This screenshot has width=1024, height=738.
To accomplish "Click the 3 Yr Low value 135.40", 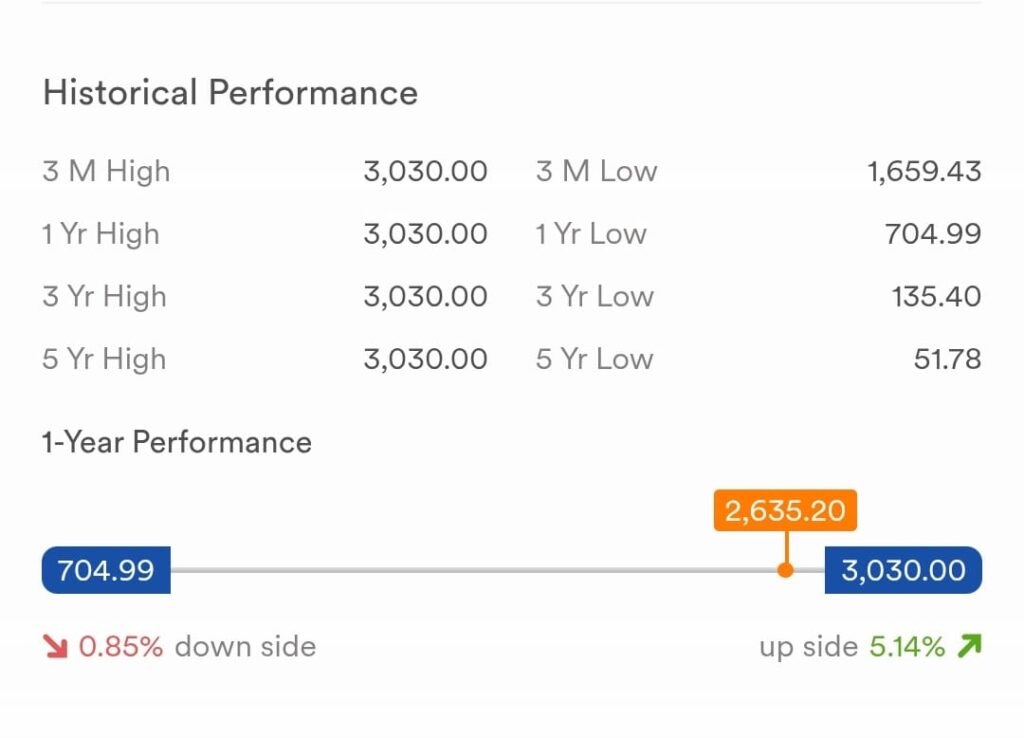I will [x=936, y=297].
